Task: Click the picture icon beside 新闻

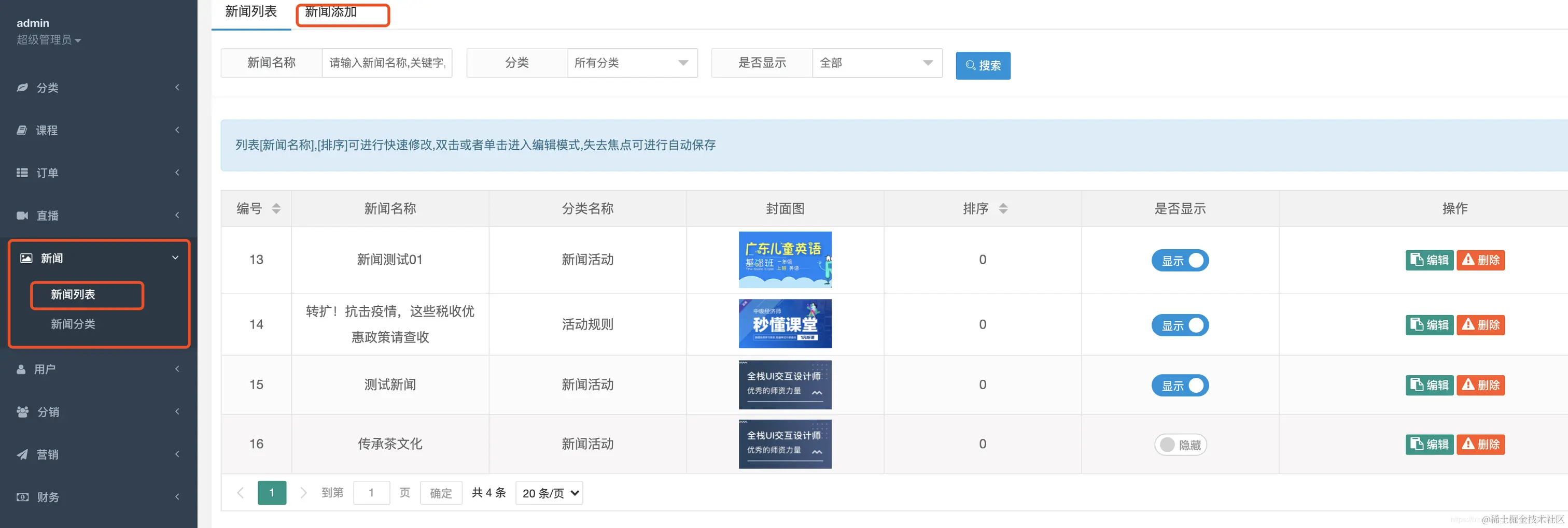Action: pyautogui.click(x=26, y=258)
